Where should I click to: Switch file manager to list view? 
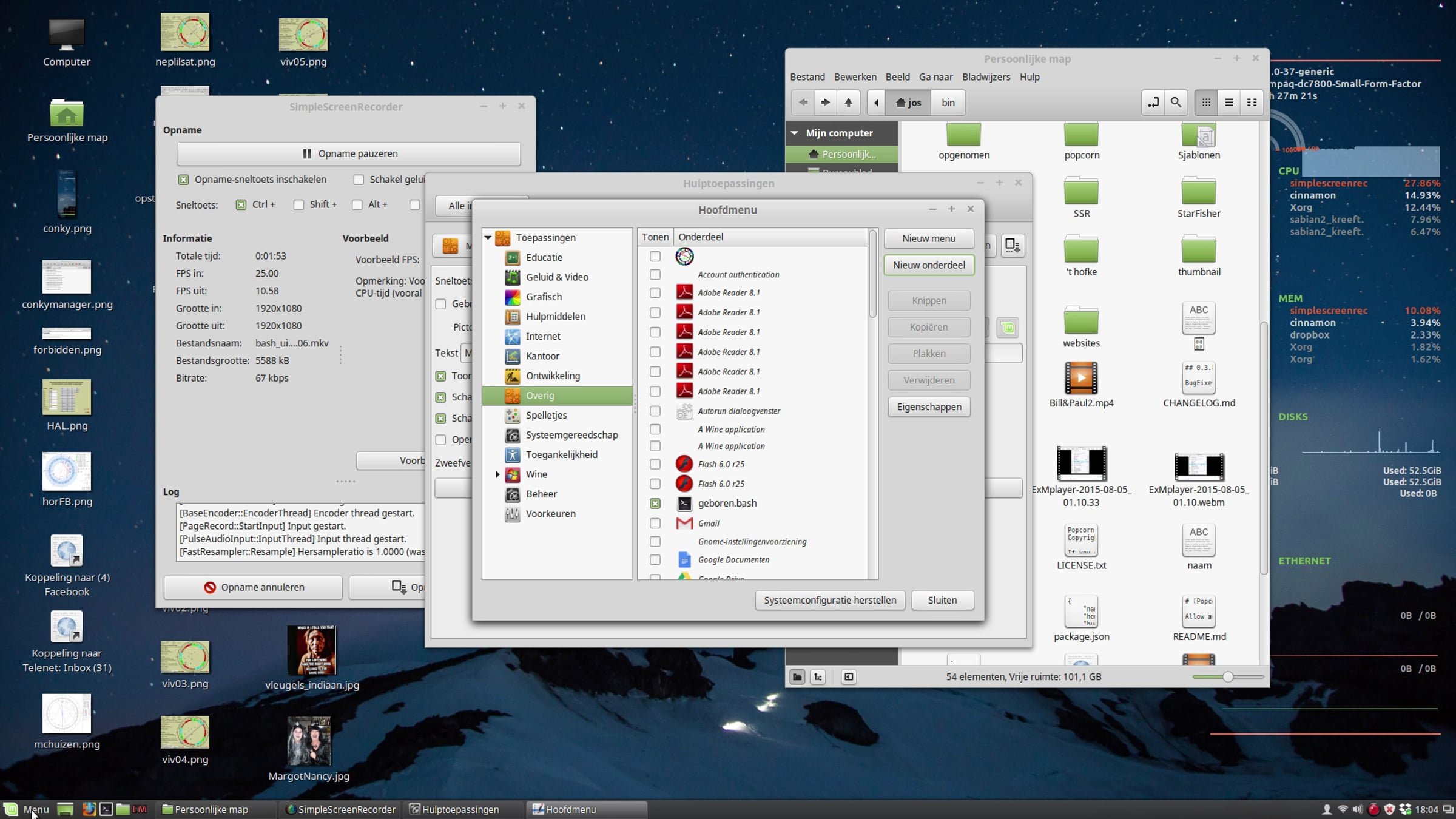coord(1228,103)
